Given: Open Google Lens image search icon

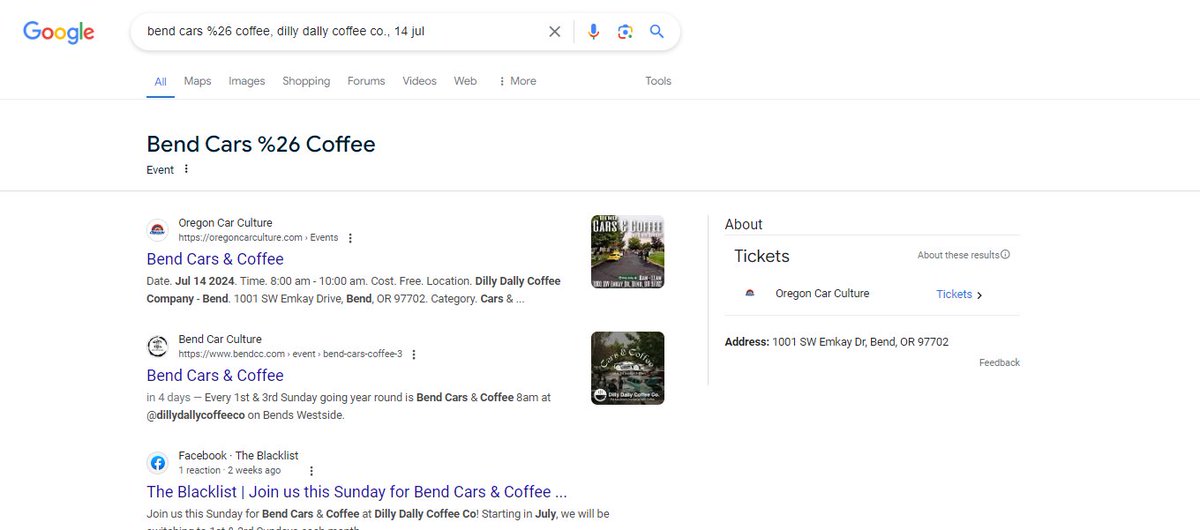Looking at the screenshot, I should point(625,32).
